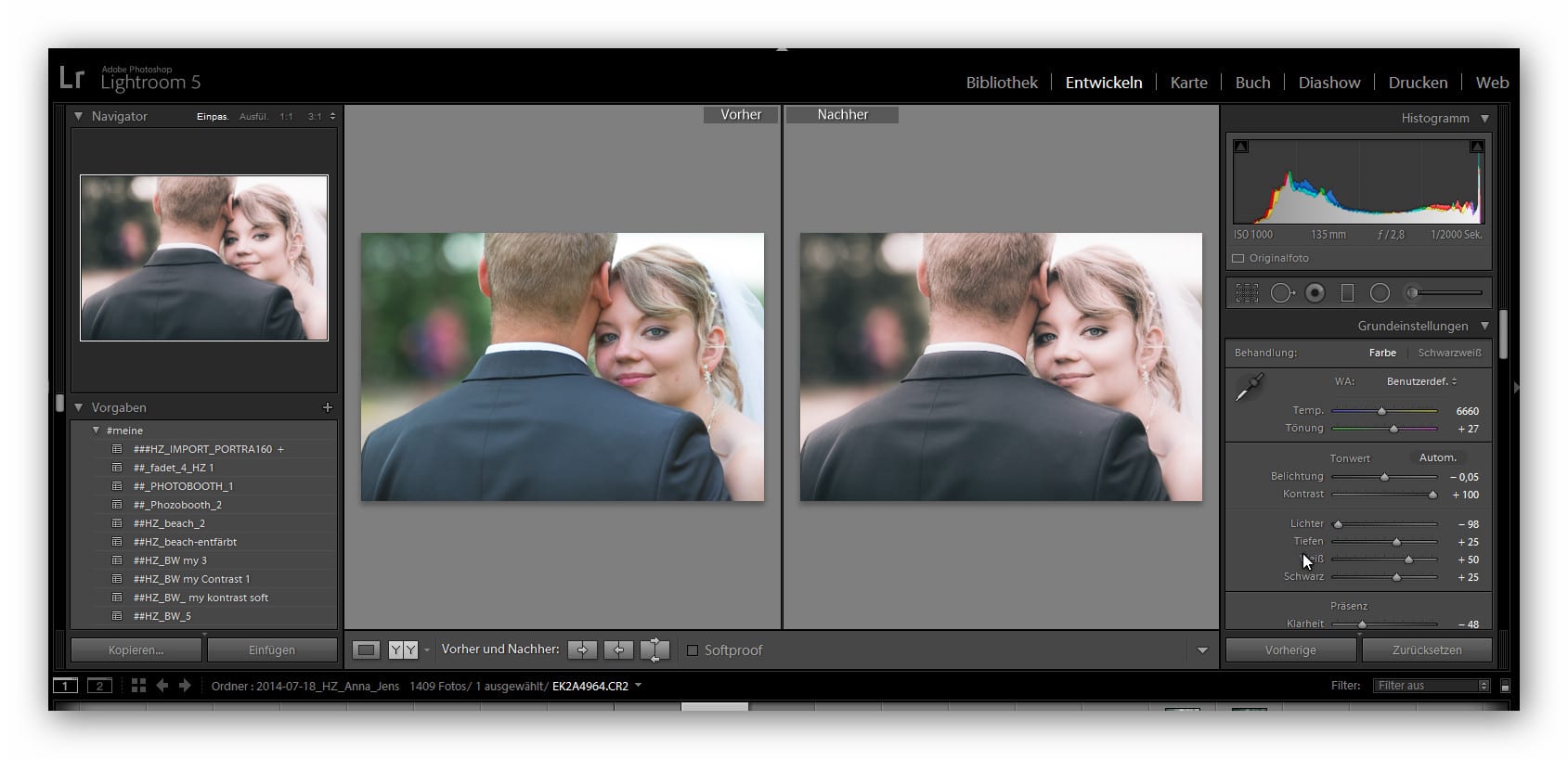
Task: Pick the white balance eyedropper
Action: click(x=1250, y=387)
